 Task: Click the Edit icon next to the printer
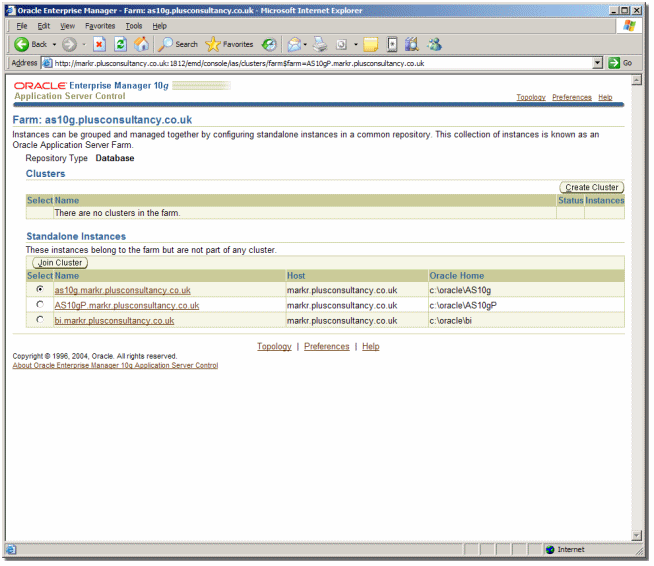pos(342,44)
